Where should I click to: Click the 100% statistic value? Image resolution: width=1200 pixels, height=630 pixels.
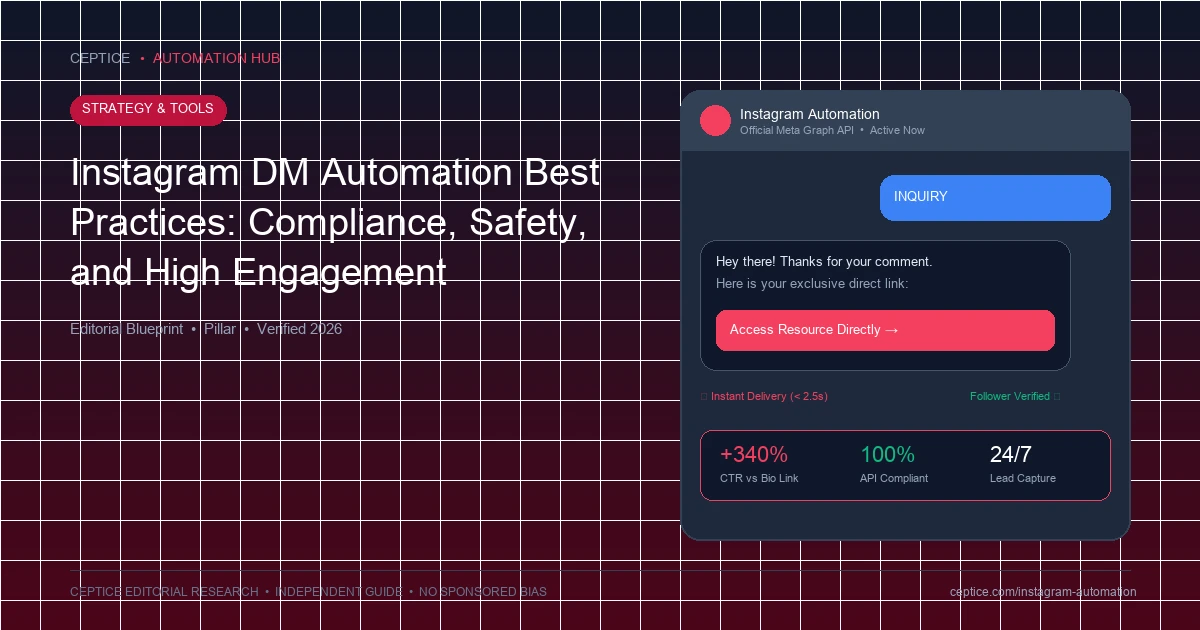(887, 455)
